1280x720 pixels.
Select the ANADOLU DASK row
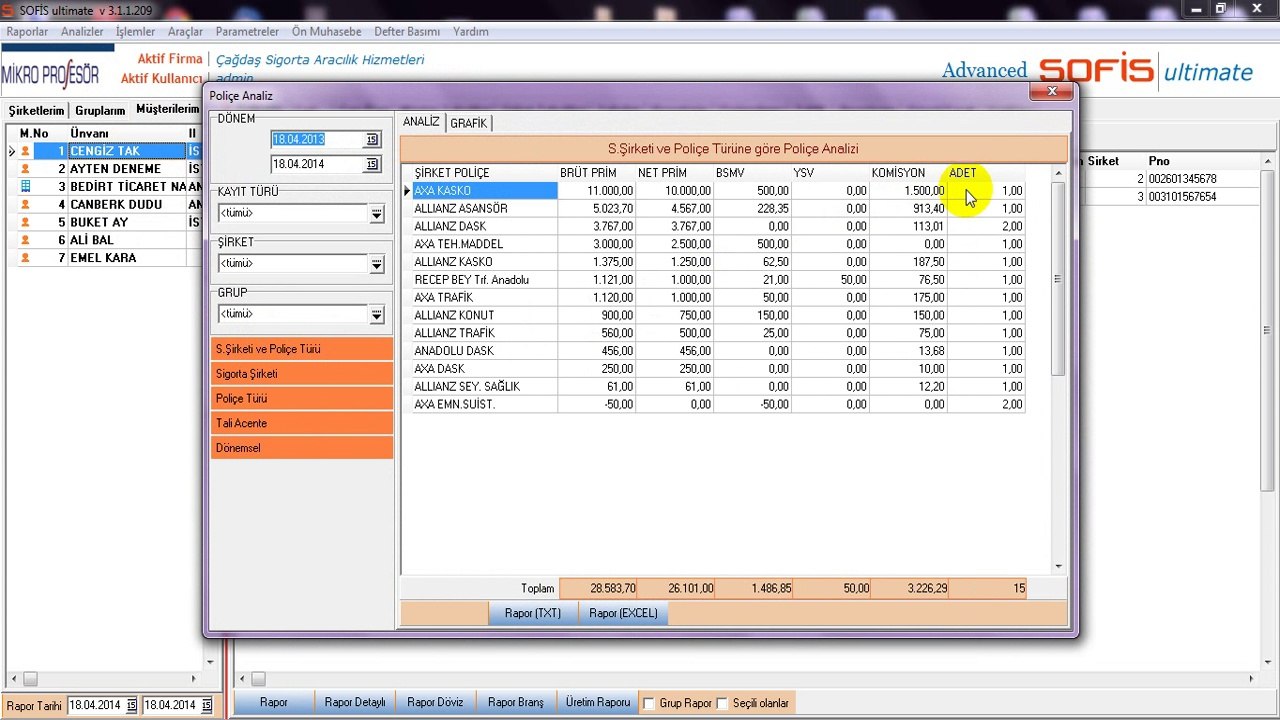718,351
